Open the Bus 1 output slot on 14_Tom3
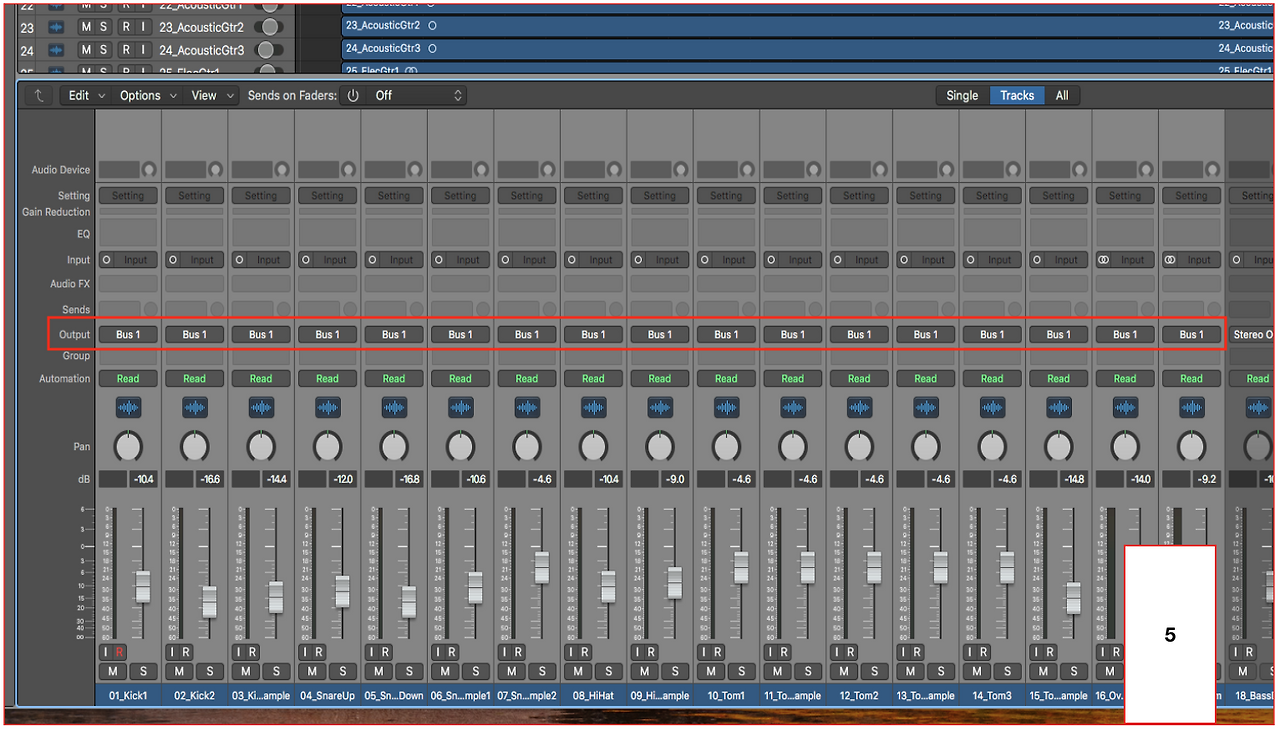Viewport: 1280px width, 731px height. [x=993, y=334]
